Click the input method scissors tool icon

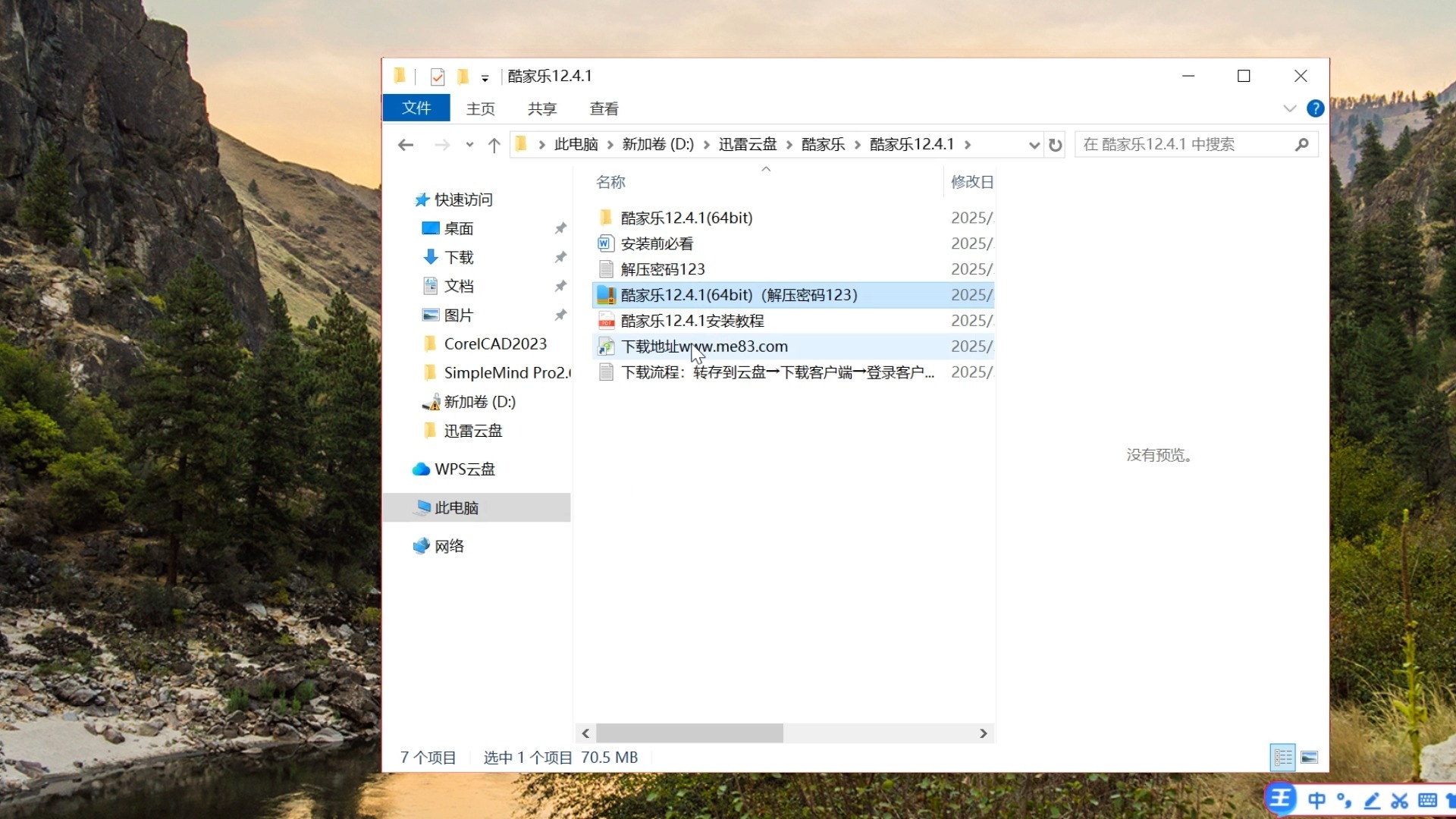pyautogui.click(x=1400, y=800)
